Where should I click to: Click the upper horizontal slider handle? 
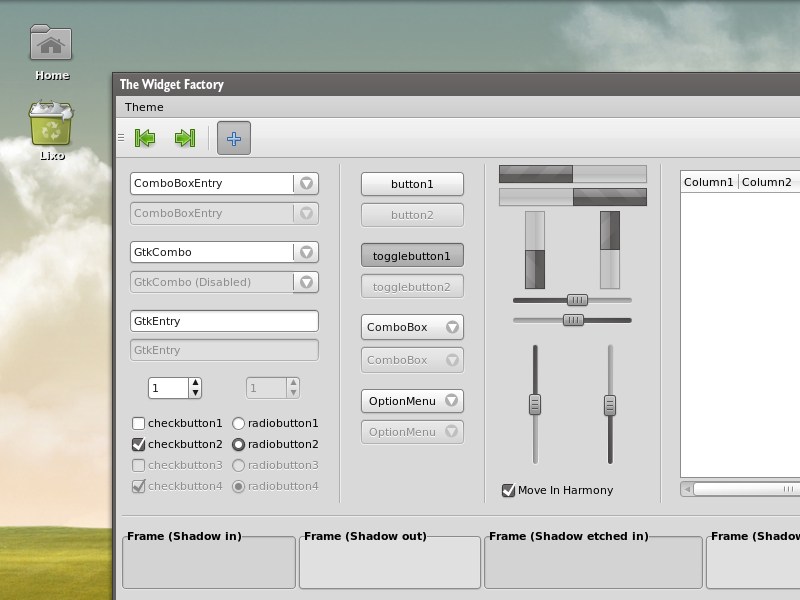point(577,300)
